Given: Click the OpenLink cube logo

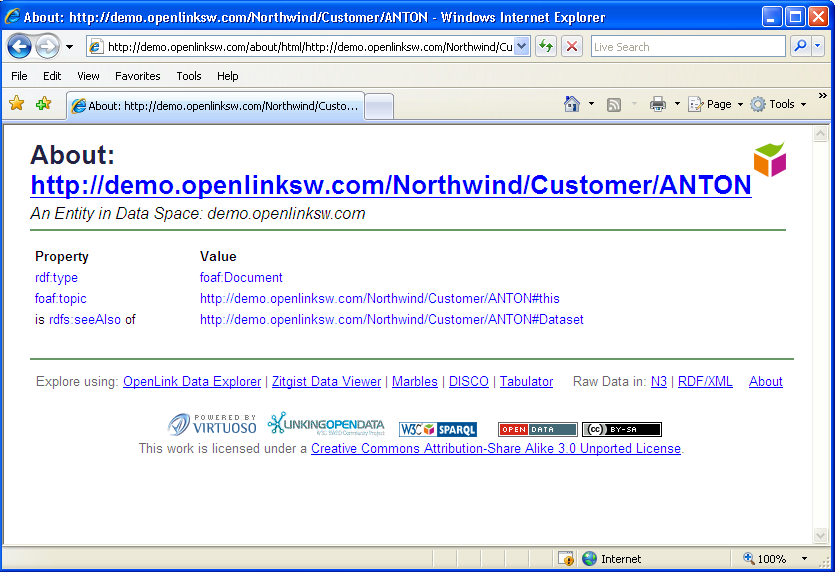Looking at the screenshot, I should point(770,159).
